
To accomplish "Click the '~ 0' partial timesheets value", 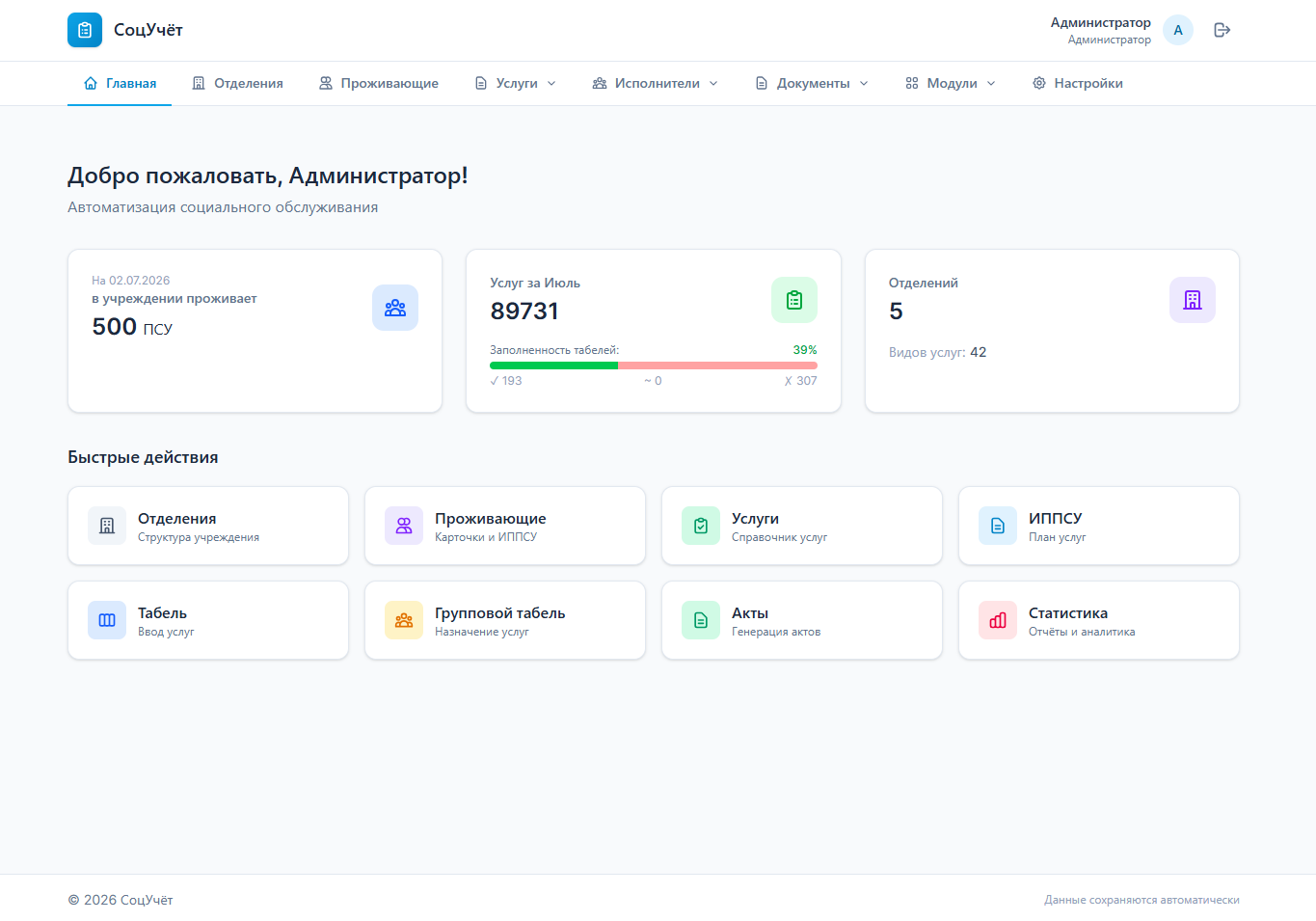I will [653, 381].
